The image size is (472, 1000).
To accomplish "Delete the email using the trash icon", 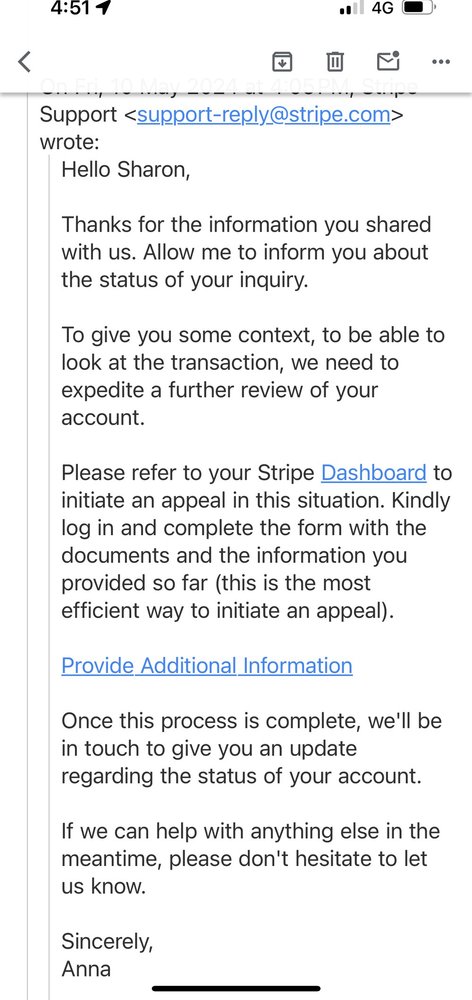I will click(x=335, y=61).
